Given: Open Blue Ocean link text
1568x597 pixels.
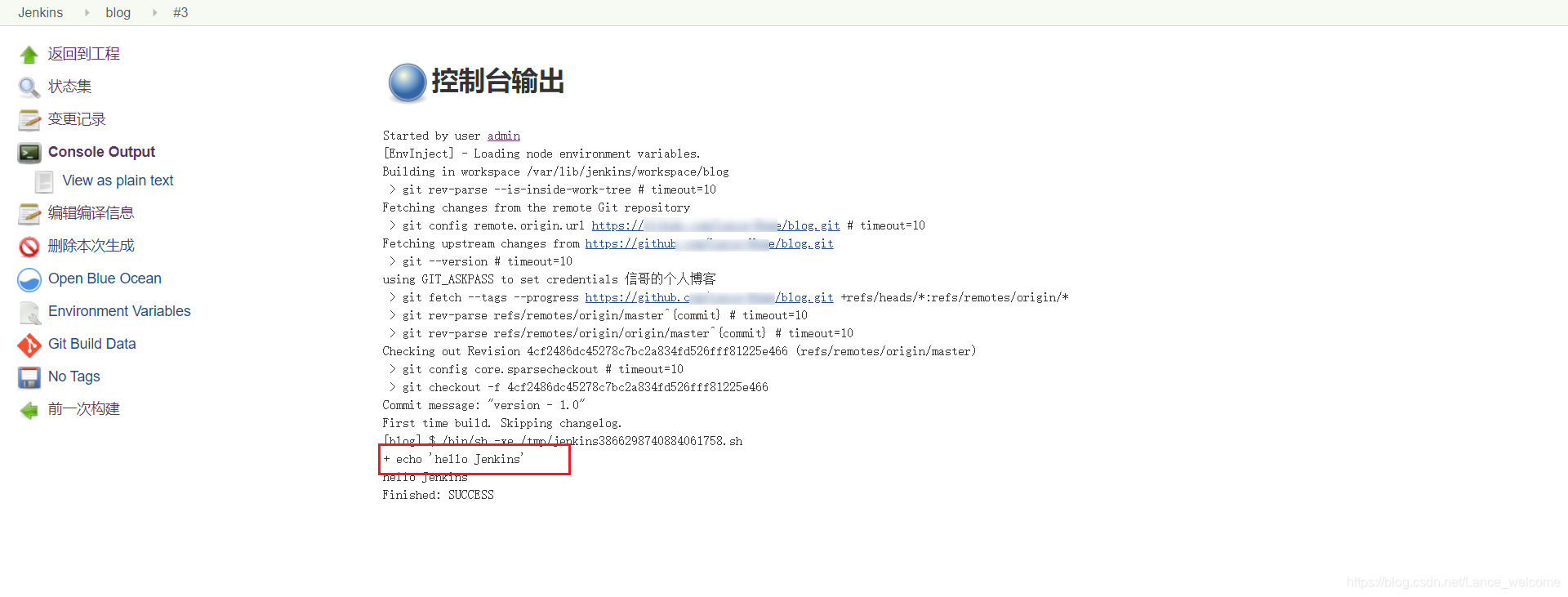Looking at the screenshot, I should (105, 278).
